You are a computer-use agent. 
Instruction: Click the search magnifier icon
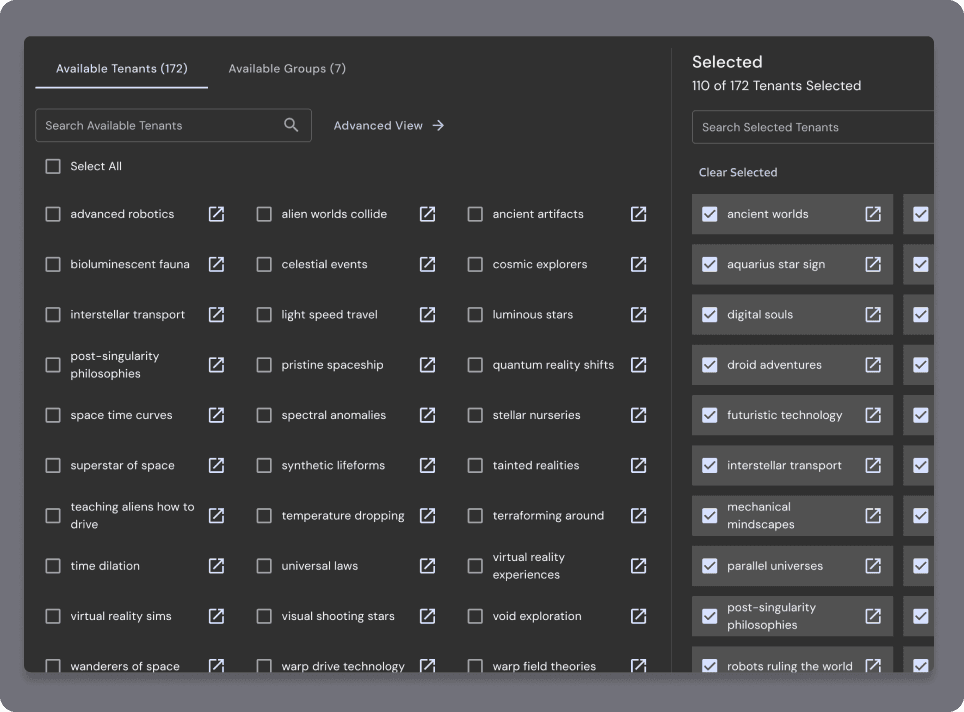[291, 125]
